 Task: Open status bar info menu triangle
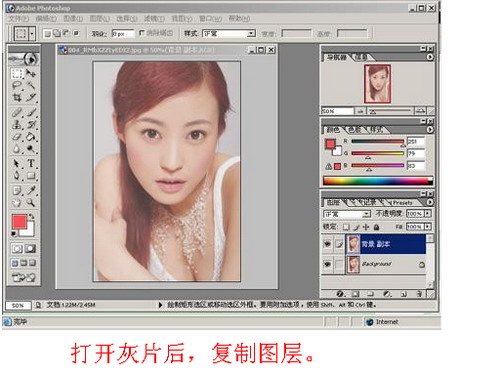click(160, 305)
